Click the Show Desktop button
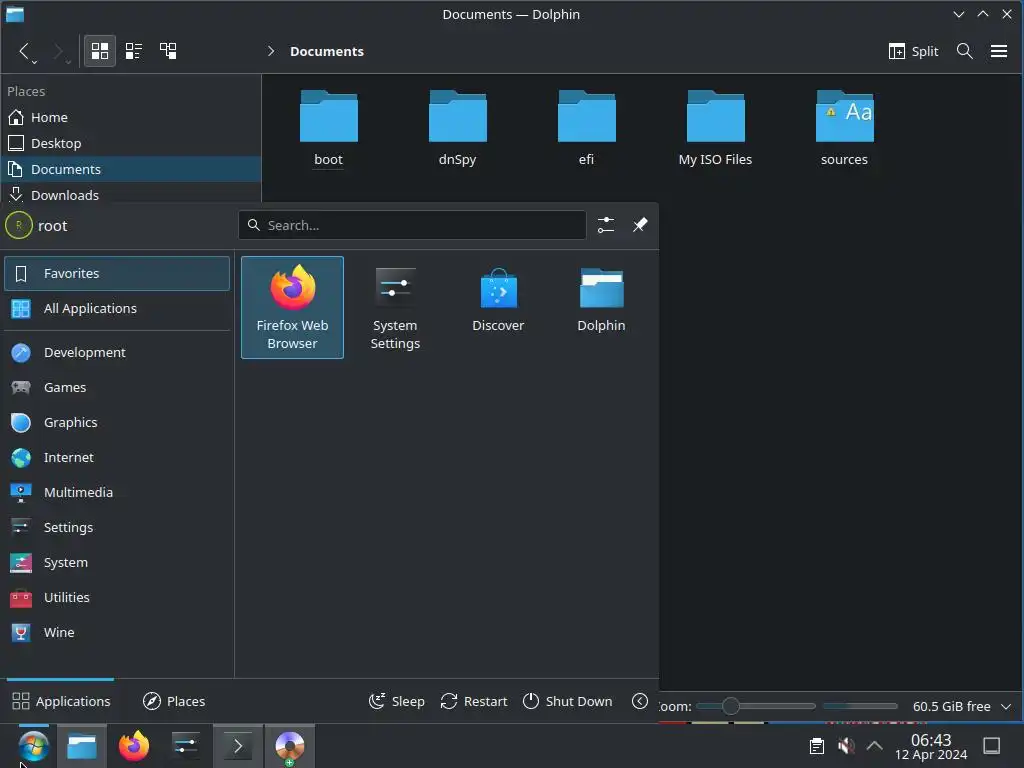This screenshot has width=1024, height=768. pos(991,746)
